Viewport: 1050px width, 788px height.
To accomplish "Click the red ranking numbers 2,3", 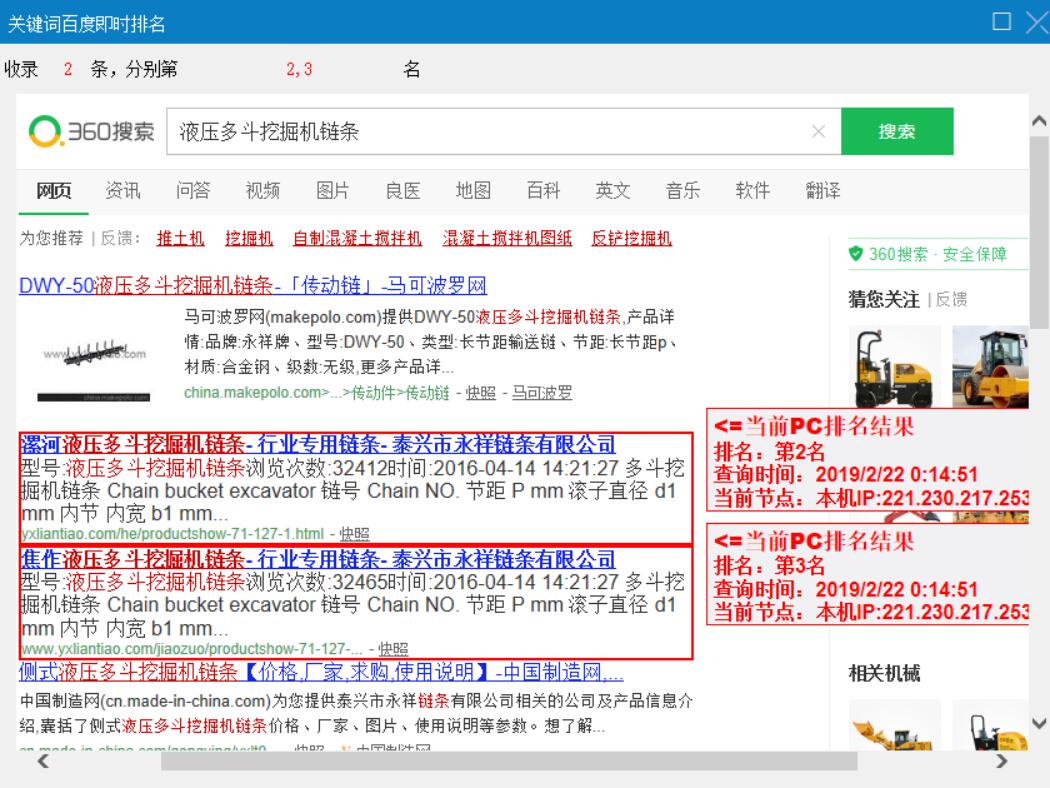I will [x=299, y=69].
